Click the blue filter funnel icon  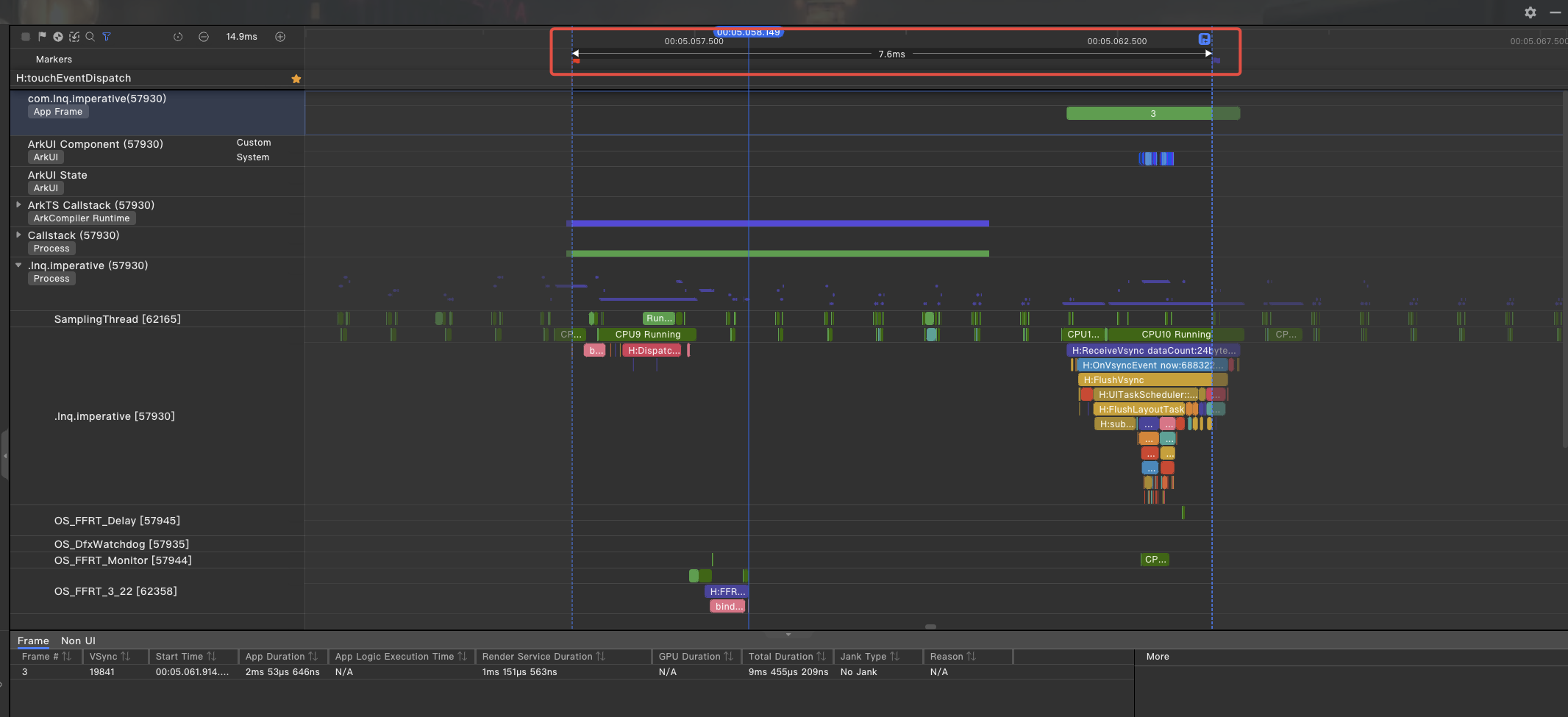tap(107, 36)
